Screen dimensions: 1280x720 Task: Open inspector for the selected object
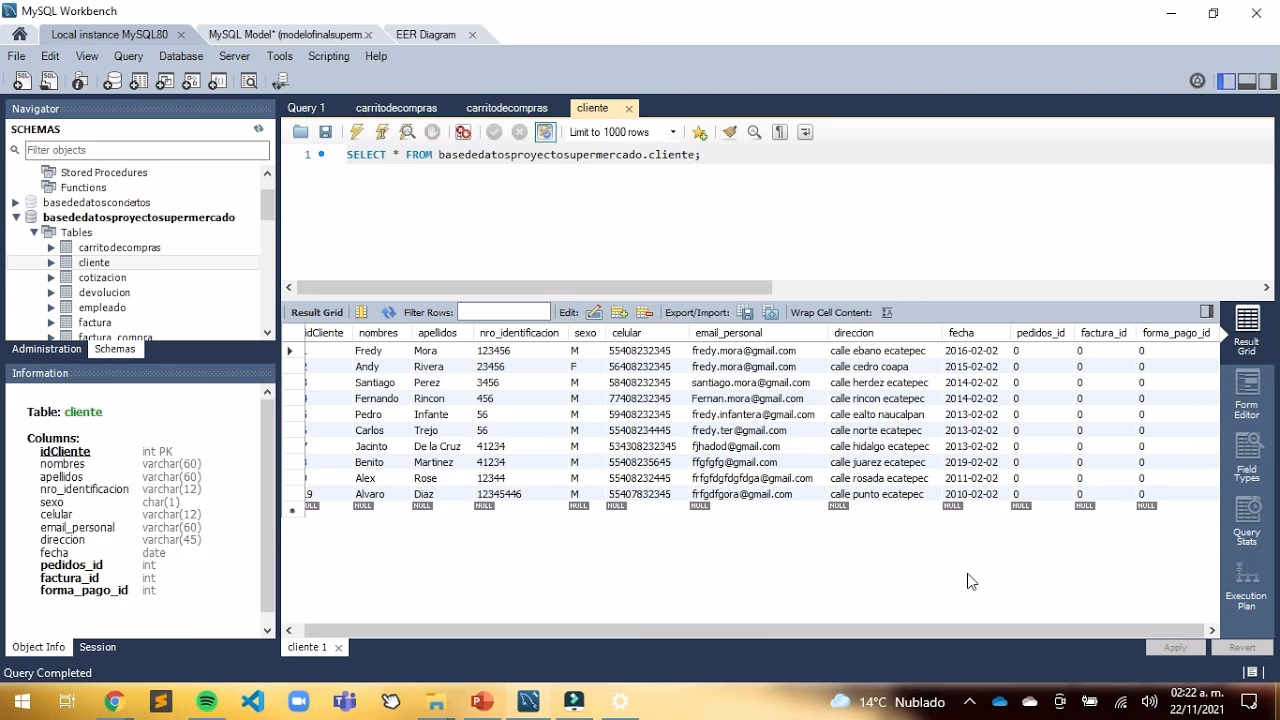80,82
